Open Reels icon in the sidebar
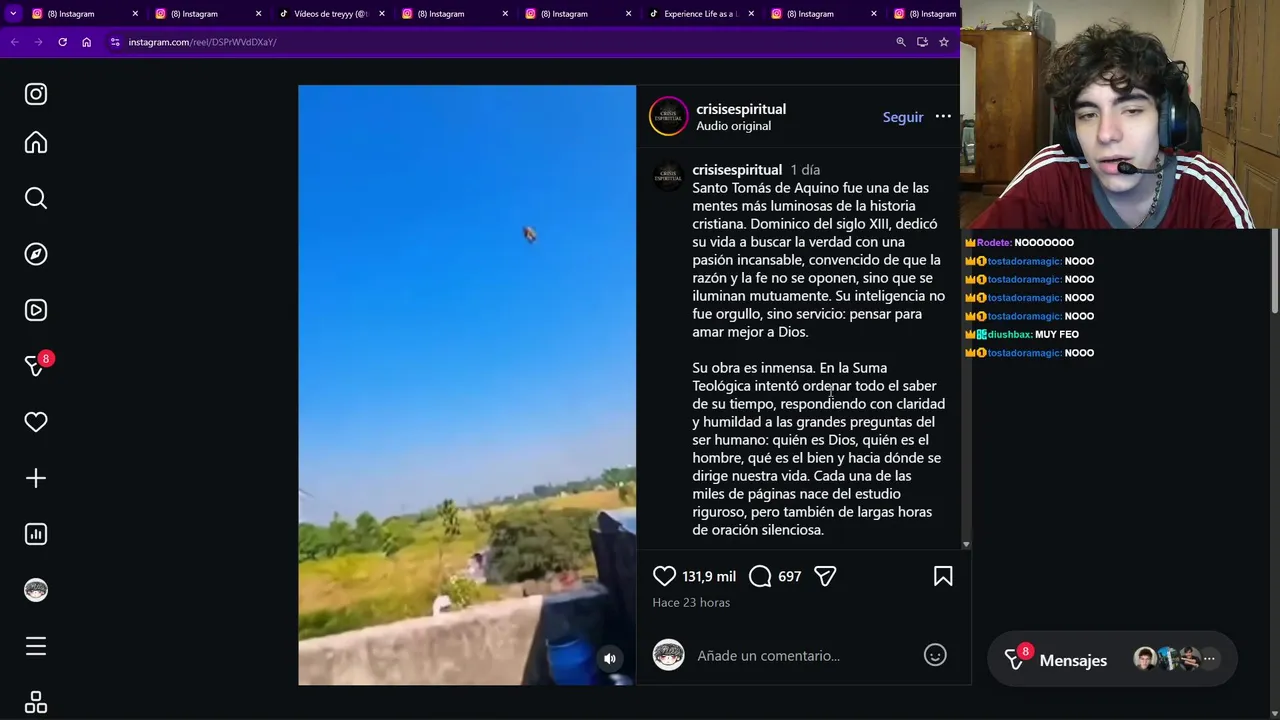Image resolution: width=1280 pixels, height=720 pixels. [36, 310]
